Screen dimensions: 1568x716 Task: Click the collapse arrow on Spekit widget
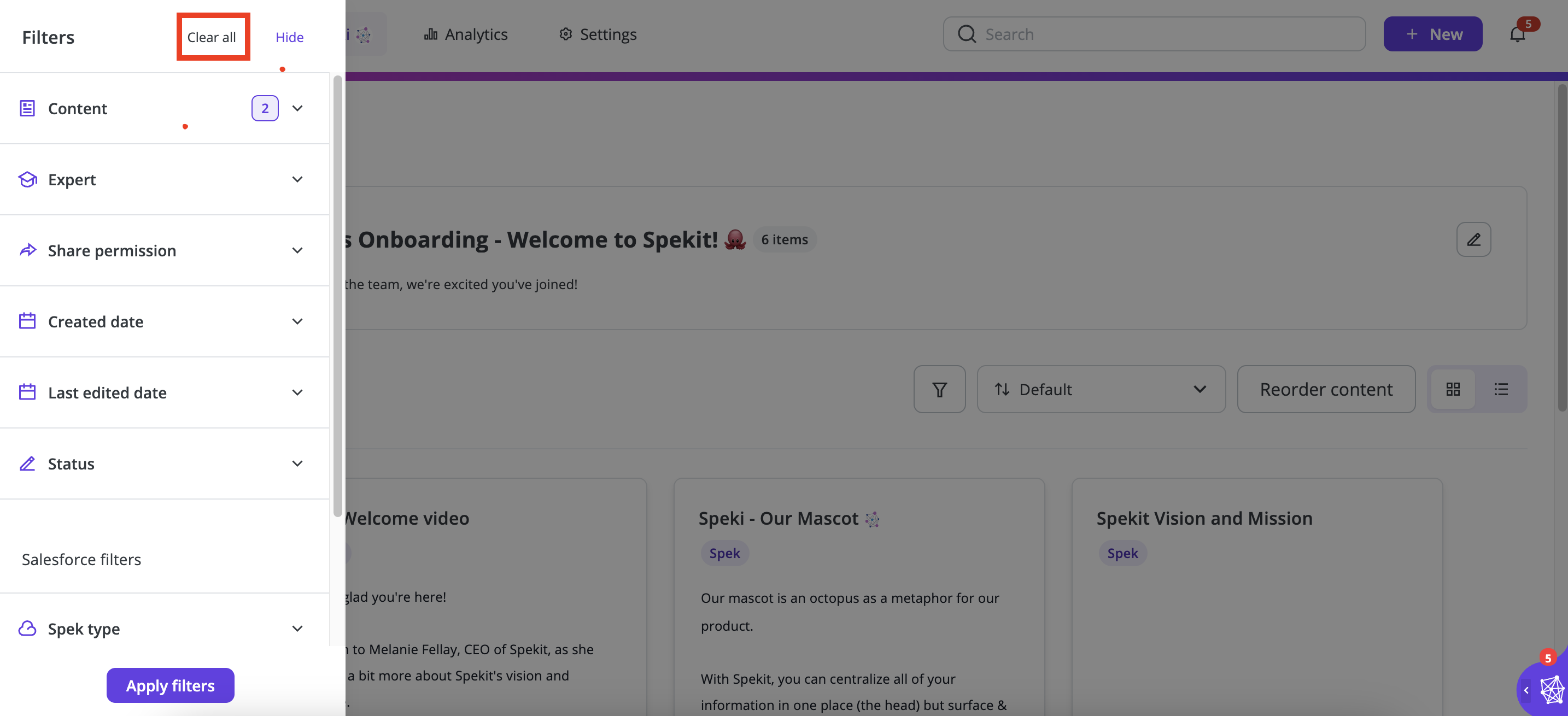(1526, 690)
